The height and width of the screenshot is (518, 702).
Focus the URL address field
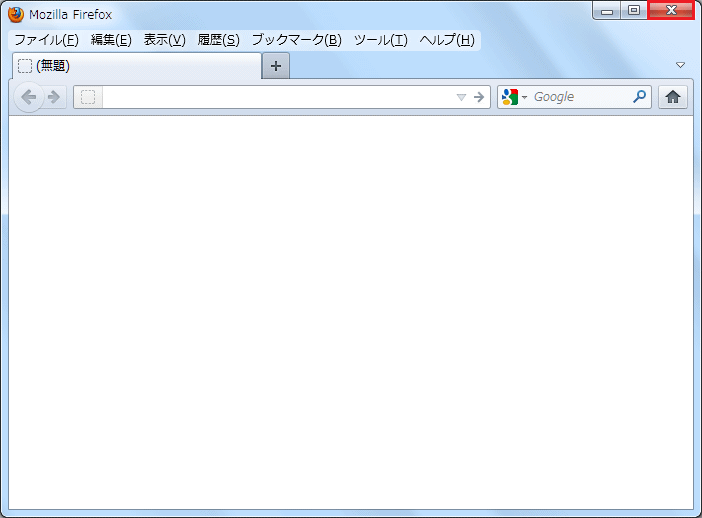point(278,97)
